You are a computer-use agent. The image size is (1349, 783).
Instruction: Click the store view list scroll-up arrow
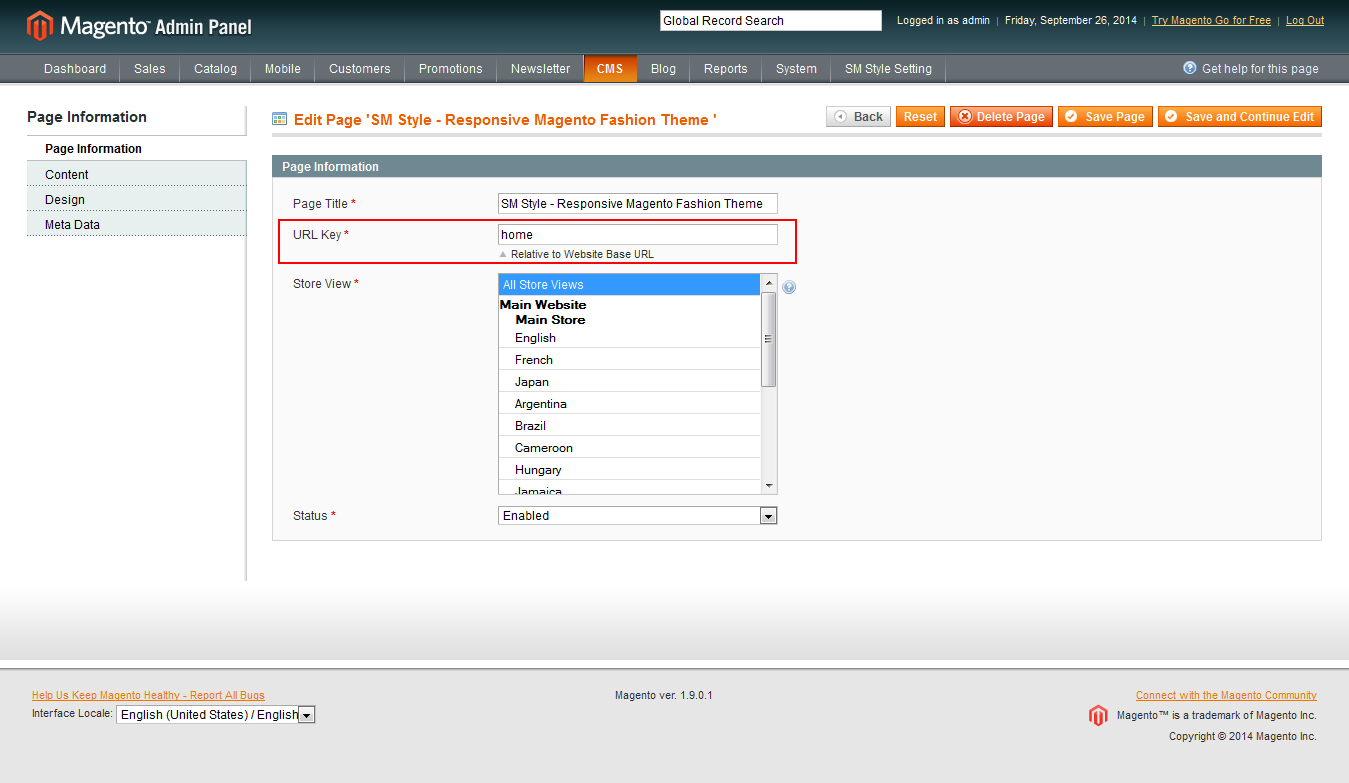[769, 283]
